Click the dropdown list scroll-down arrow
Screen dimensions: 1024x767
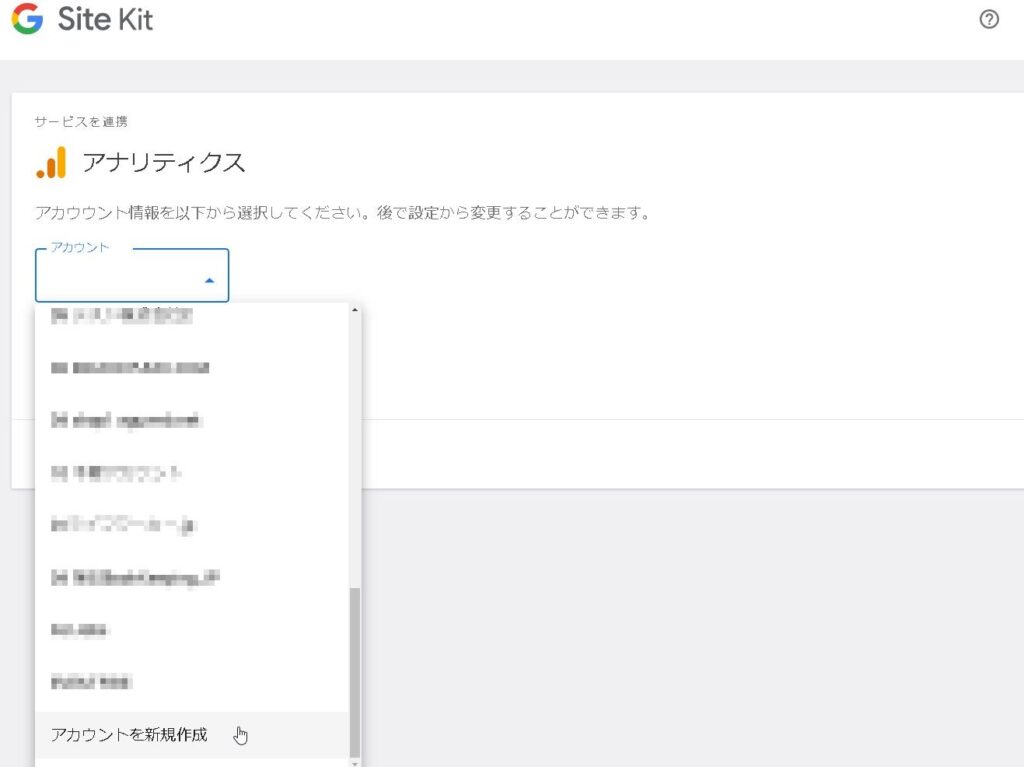click(x=355, y=762)
